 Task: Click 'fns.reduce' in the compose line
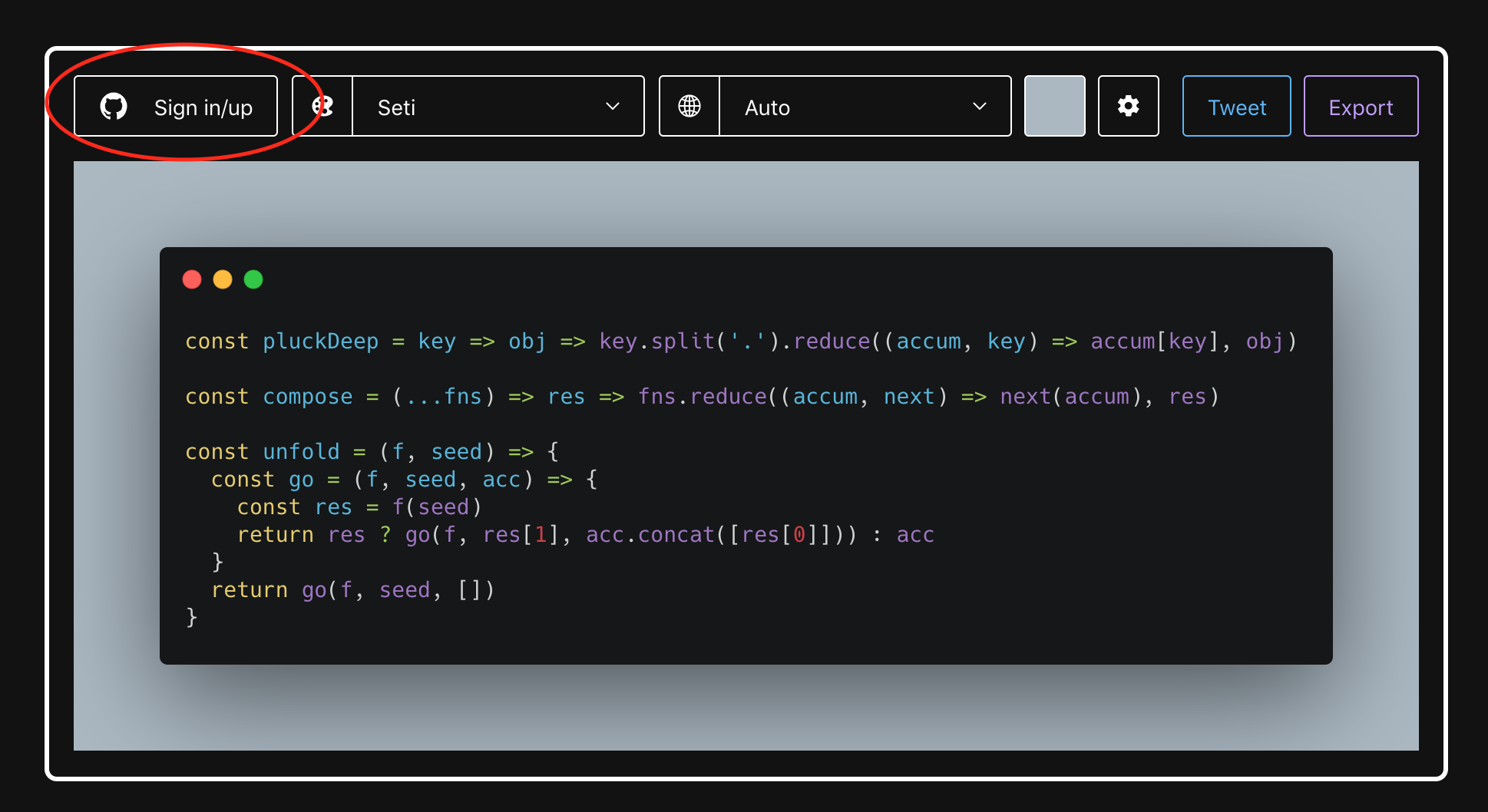[703, 397]
